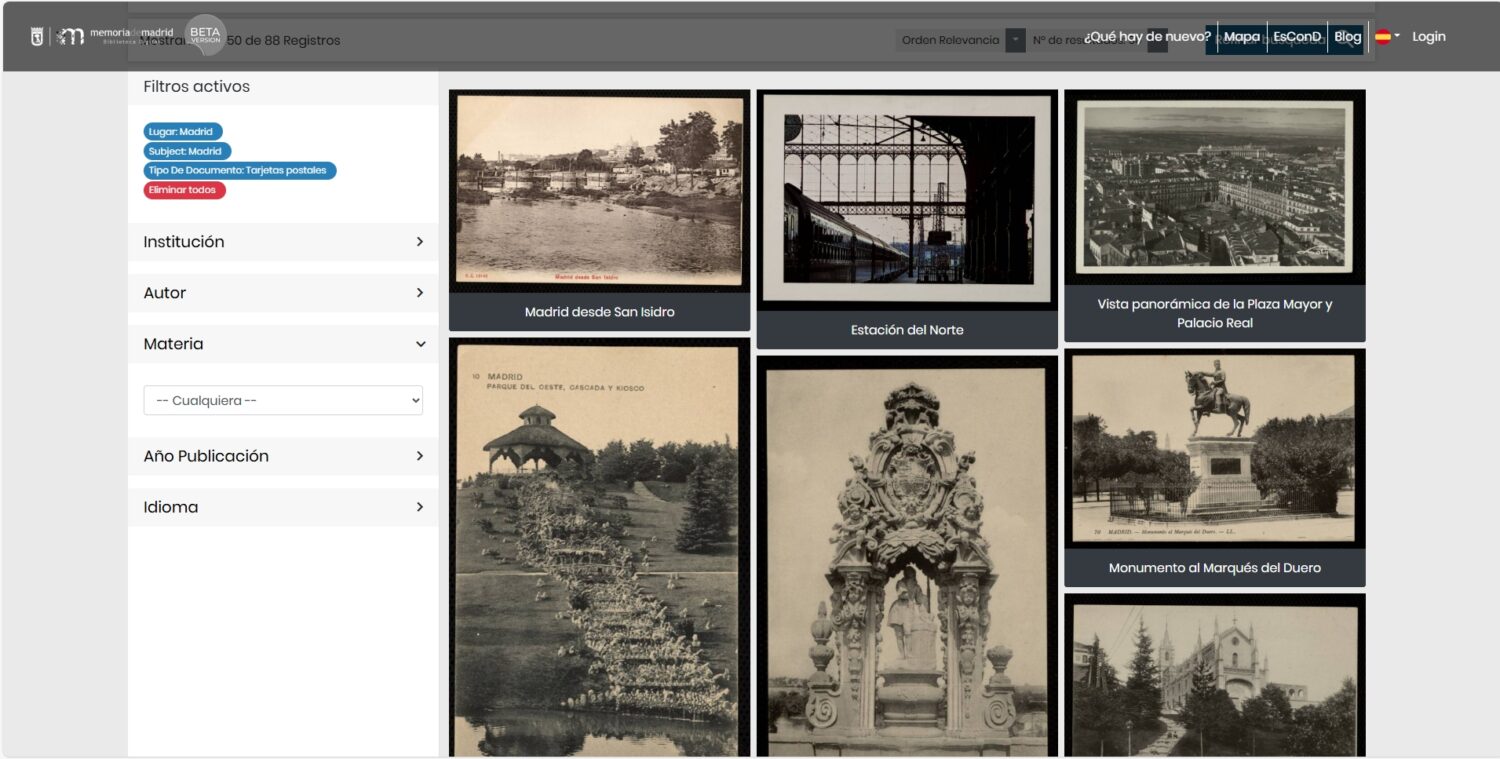The image size is (1500, 759).
Task: Remove the 'Lugar: Madrid' active filter
Action: click(x=183, y=132)
